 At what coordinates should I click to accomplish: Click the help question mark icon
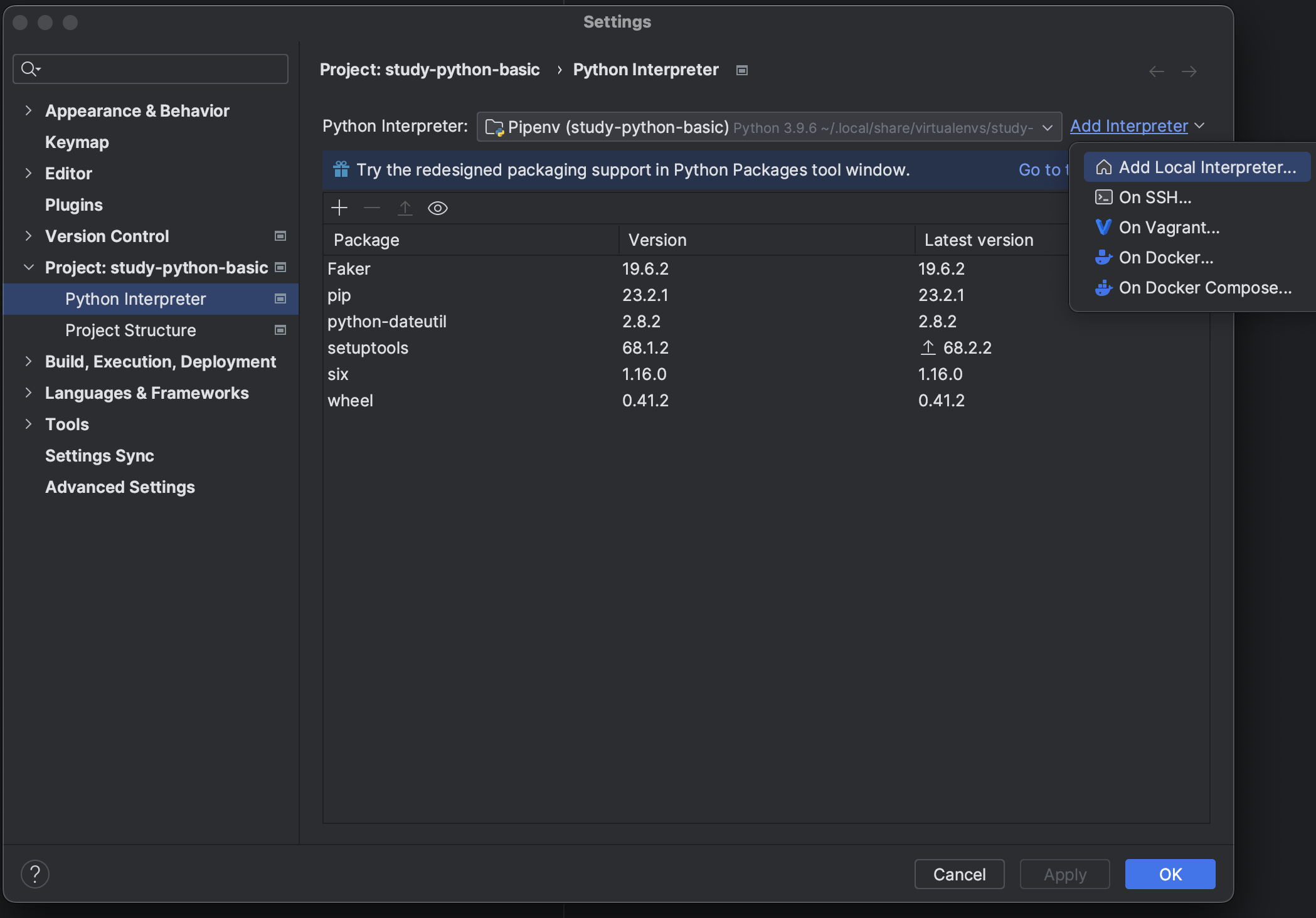[35, 873]
